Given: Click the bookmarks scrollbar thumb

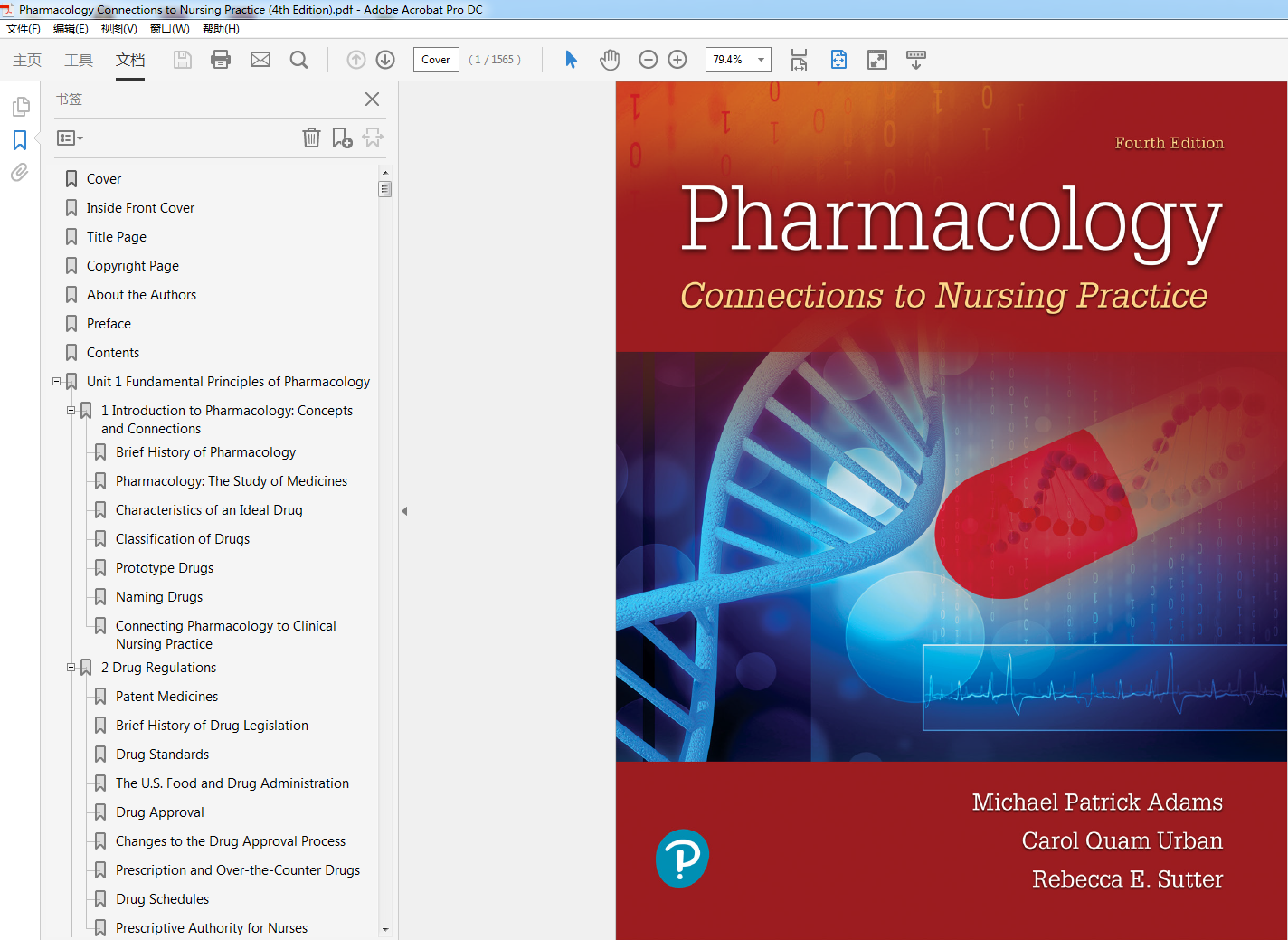Looking at the screenshot, I should click(385, 189).
